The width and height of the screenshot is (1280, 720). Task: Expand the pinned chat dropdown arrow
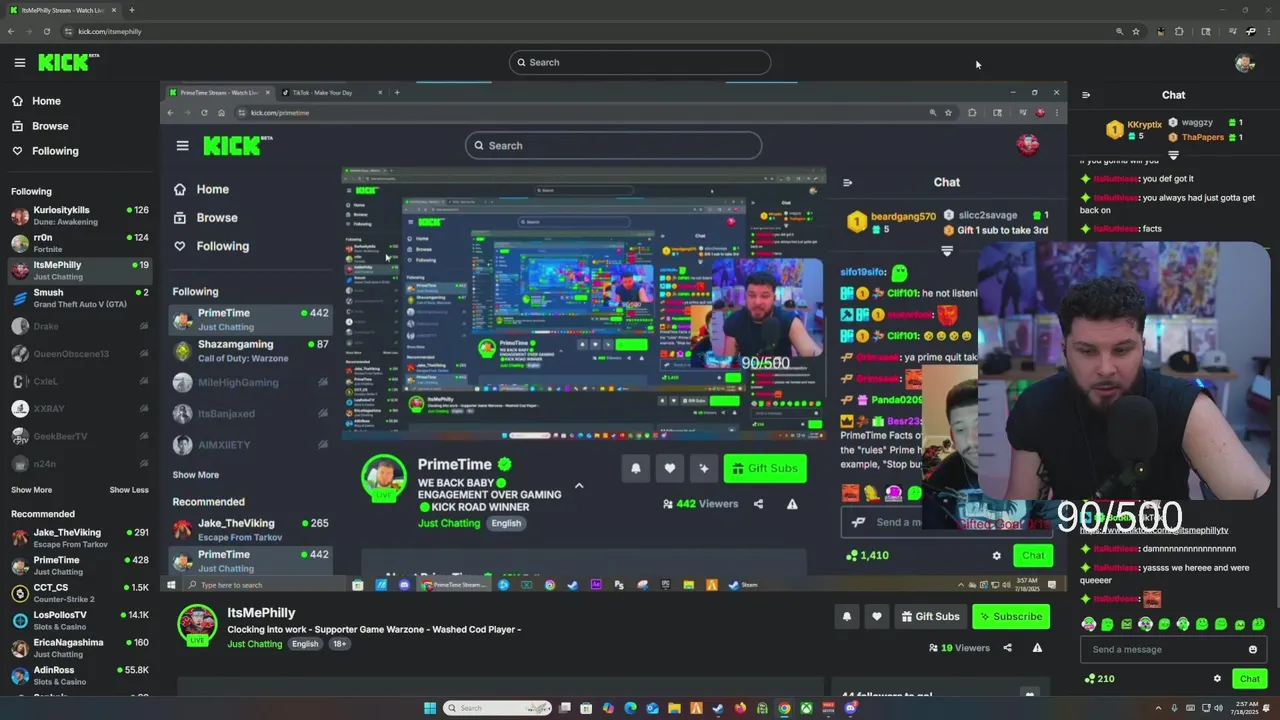[1173, 155]
